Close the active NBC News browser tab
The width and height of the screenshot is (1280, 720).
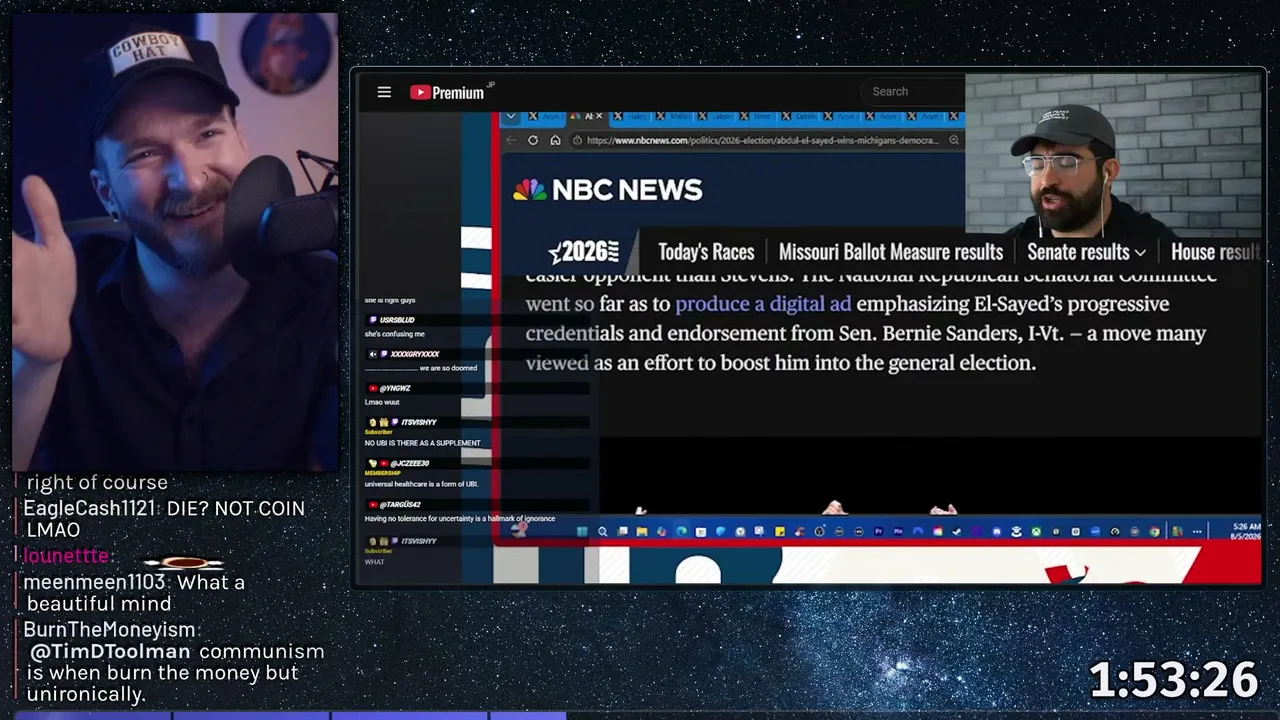click(x=601, y=117)
